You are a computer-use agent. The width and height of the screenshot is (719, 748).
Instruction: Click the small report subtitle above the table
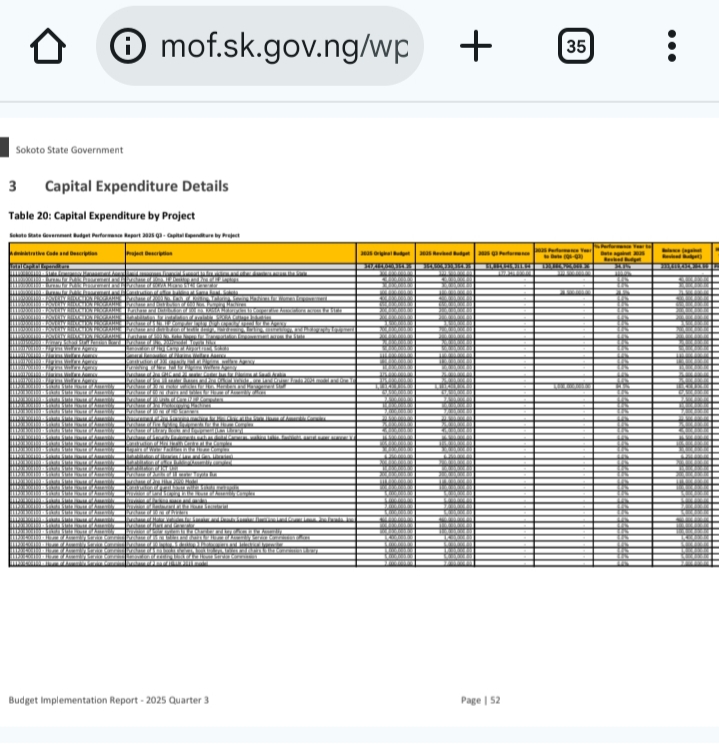(x=124, y=235)
